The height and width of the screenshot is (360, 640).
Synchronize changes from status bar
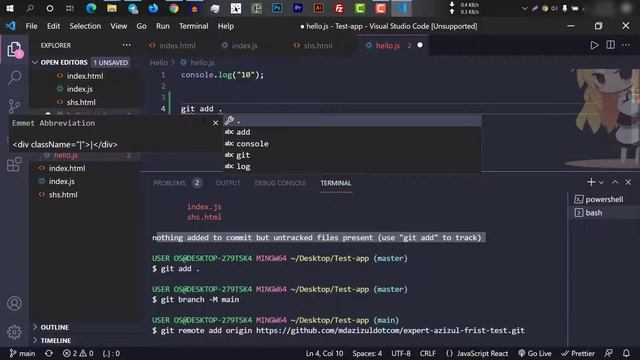tap(49, 353)
